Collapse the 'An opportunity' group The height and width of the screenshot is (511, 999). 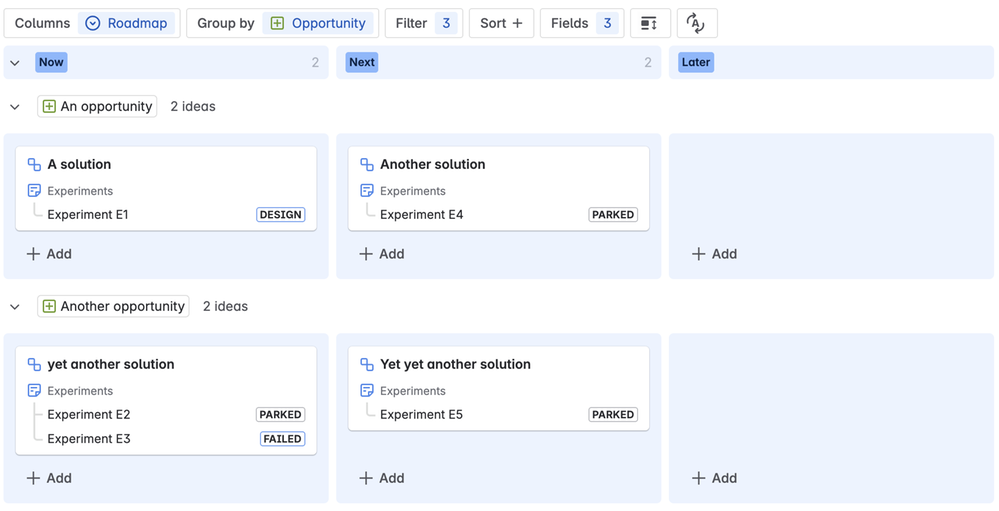click(15, 106)
